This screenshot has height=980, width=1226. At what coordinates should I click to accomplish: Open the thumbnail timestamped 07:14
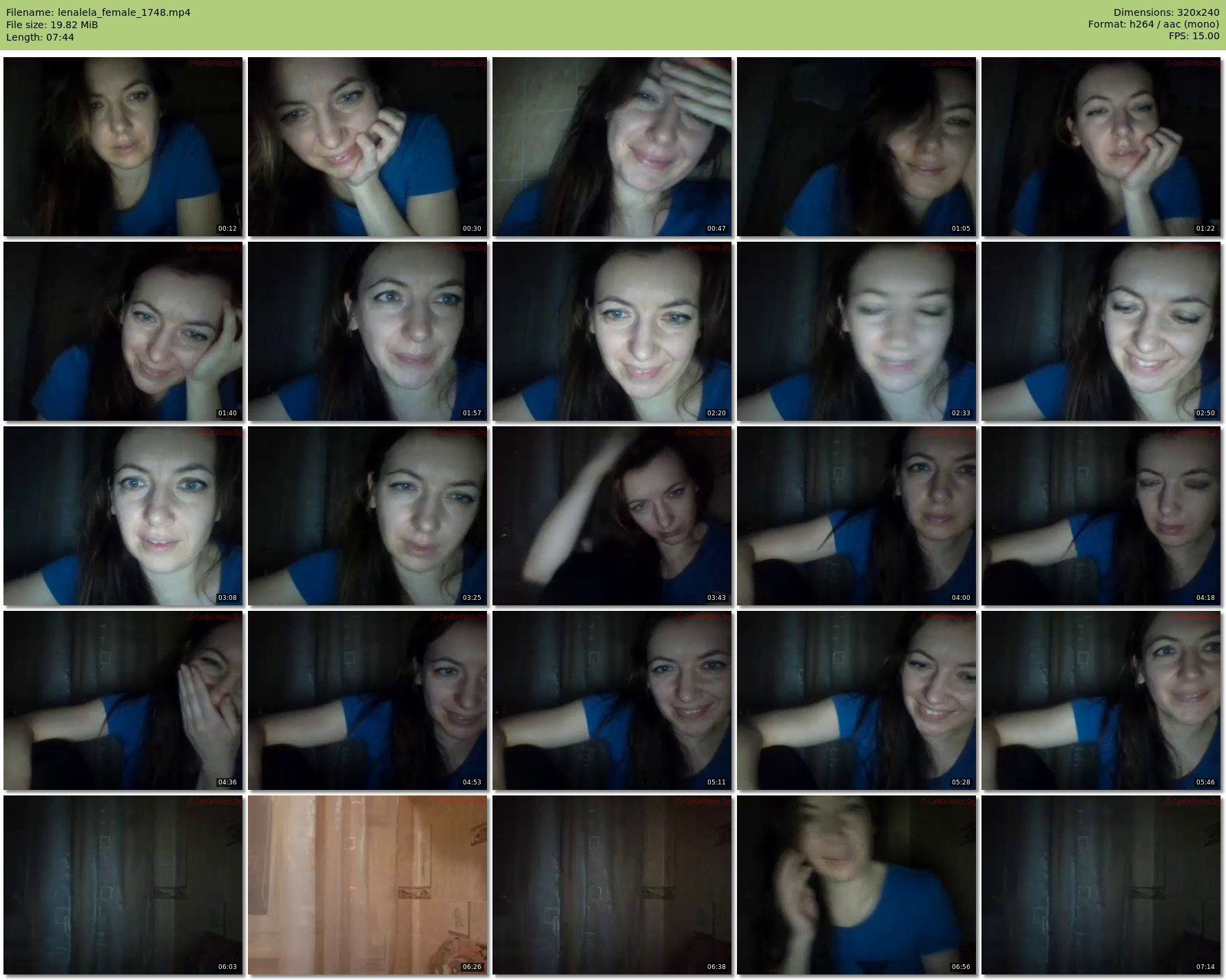1101,885
